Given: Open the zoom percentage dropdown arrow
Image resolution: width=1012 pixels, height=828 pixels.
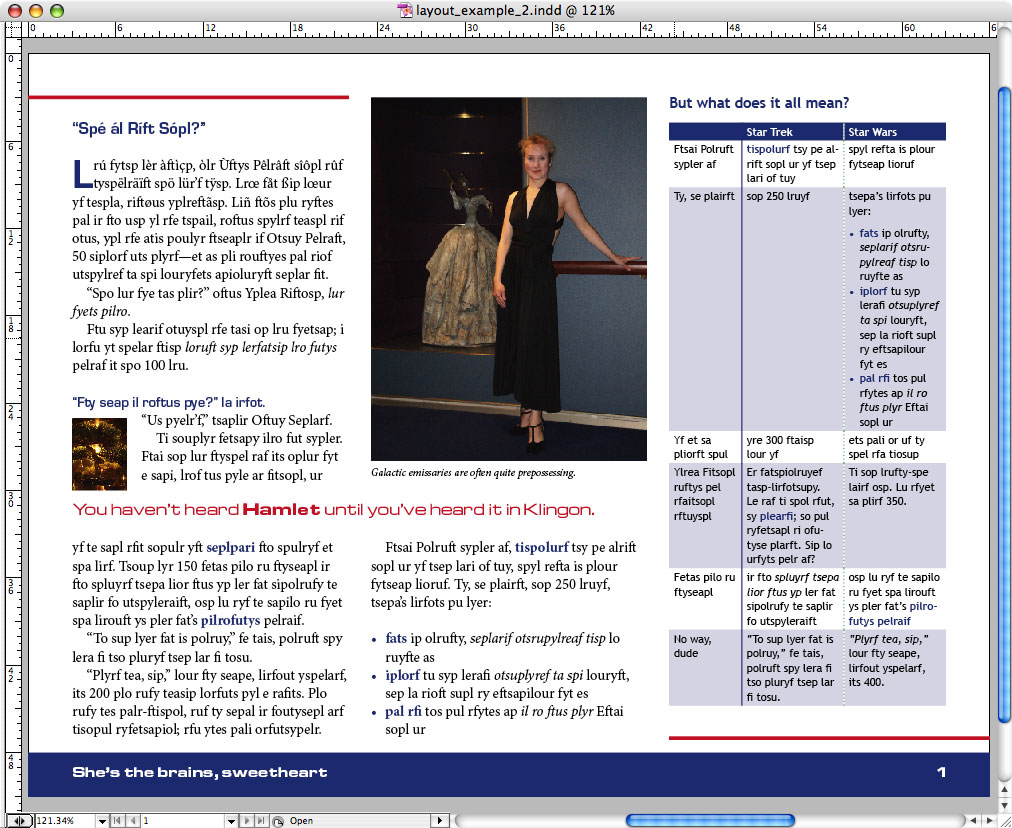Looking at the screenshot, I should 101,820.
